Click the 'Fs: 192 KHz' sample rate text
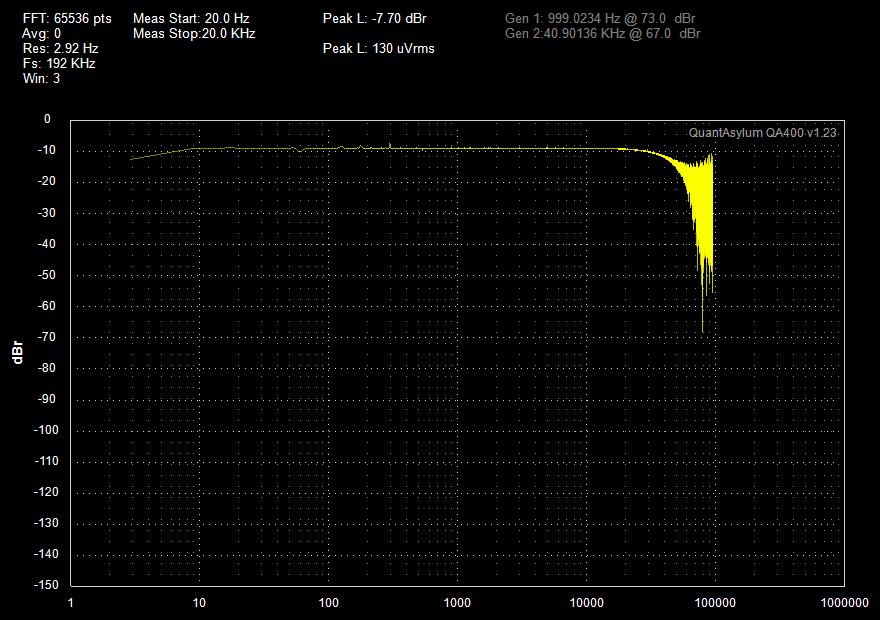The height and width of the screenshot is (620, 880). tap(59, 63)
